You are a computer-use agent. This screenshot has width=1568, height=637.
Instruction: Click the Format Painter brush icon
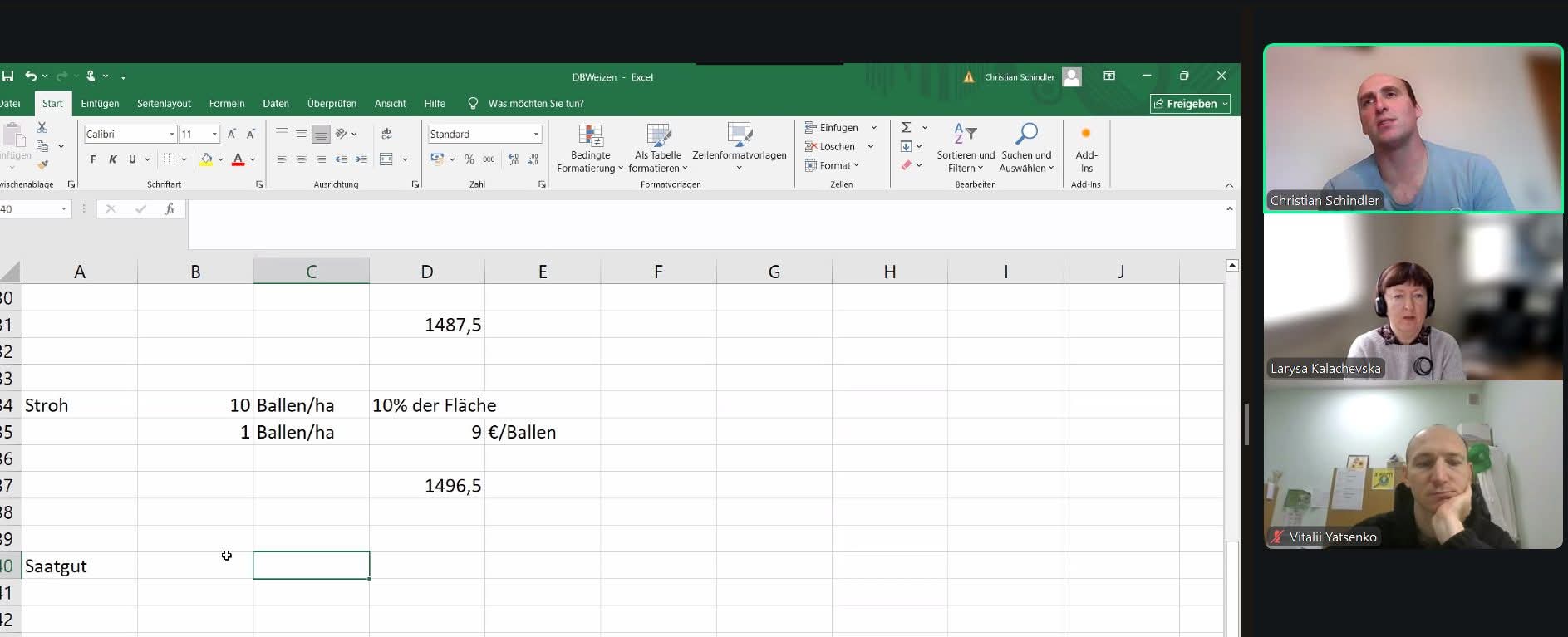(42, 164)
